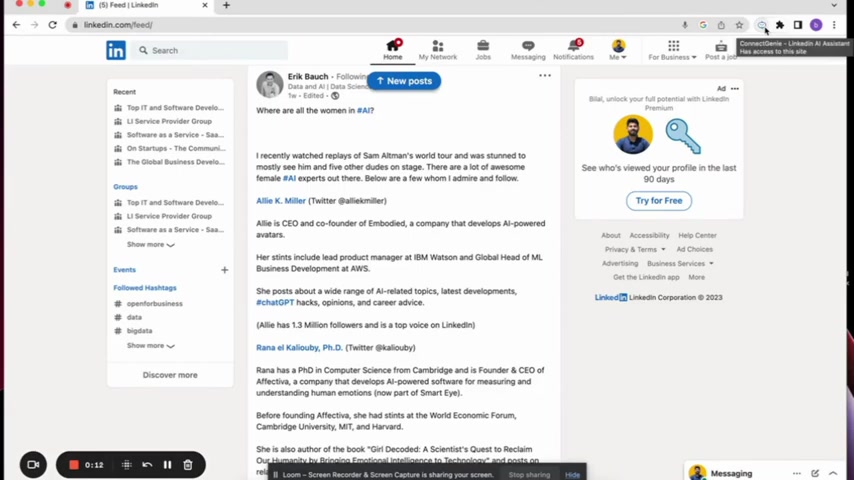The height and width of the screenshot is (480, 854).
Task: Open the Messaging tab in navbar
Action: (528, 50)
